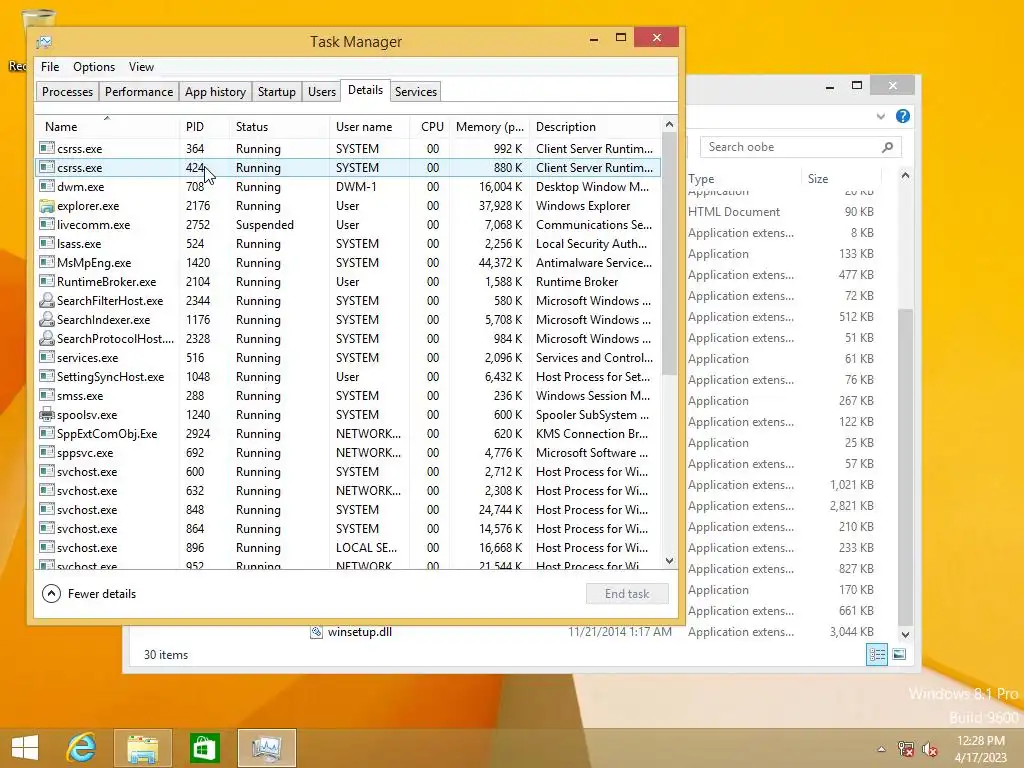Screen dimensions: 1024x768
Task: Click the Task Manager vertical scrollbar thumb
Action: pyautogui.click(x=669, y=253)
